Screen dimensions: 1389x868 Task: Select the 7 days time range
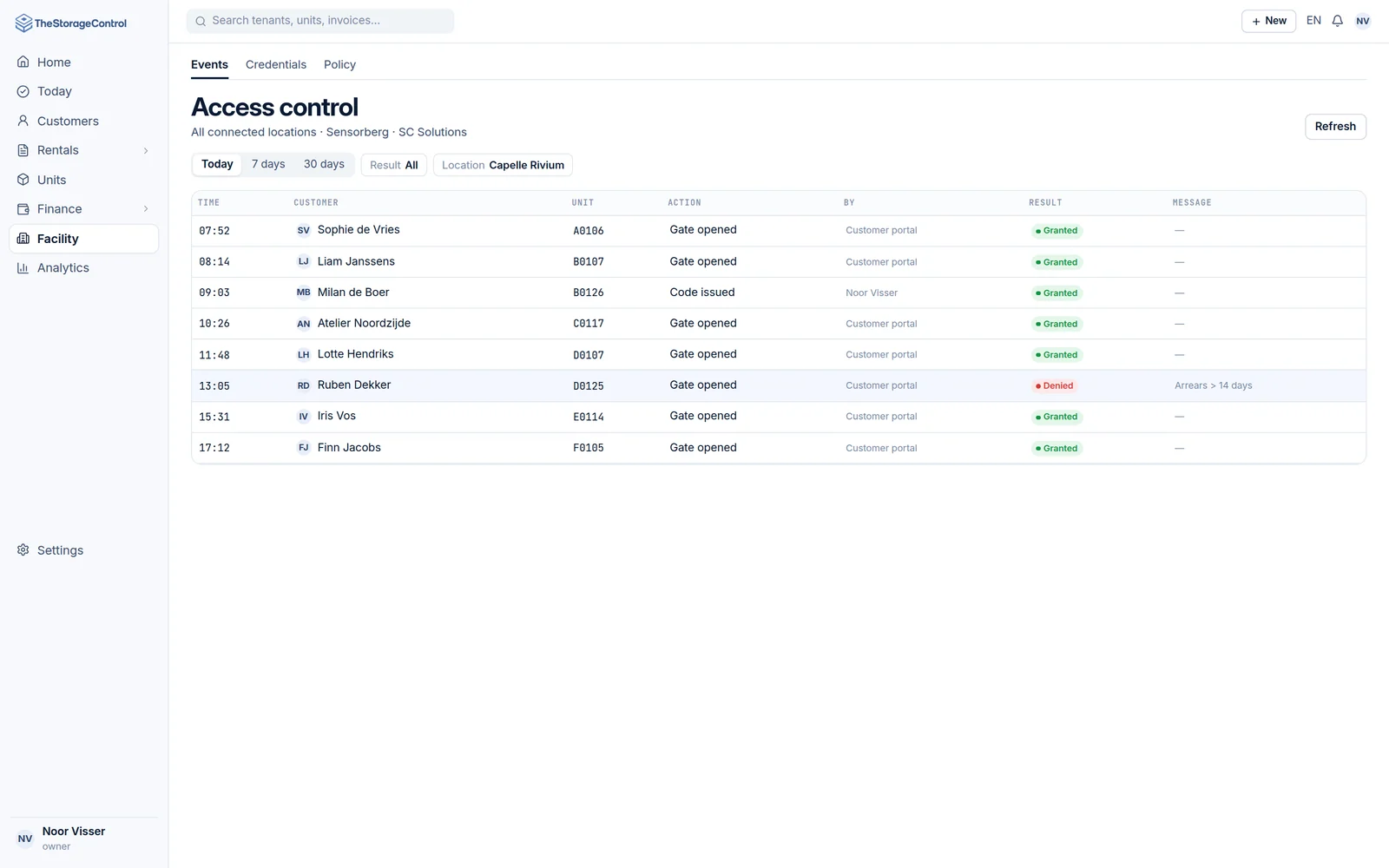coord(268,164)
